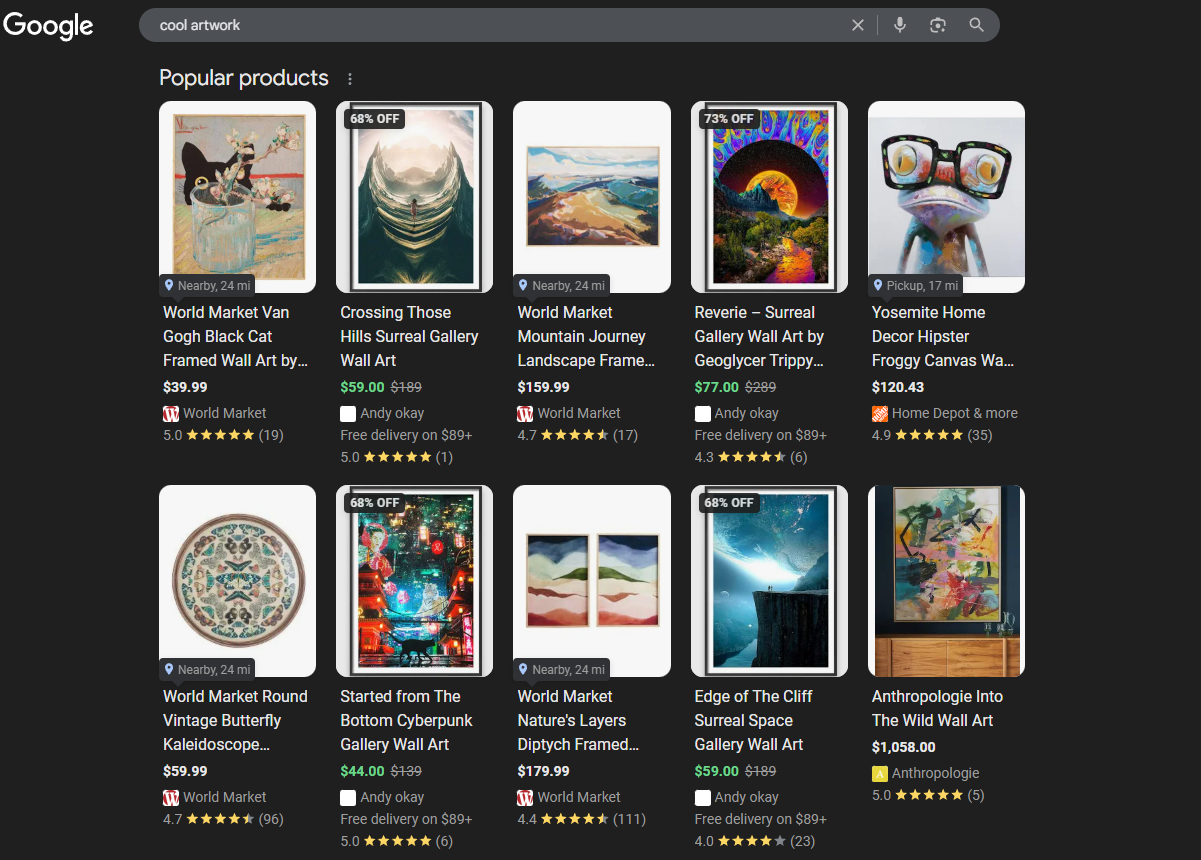This screenshot has width=1201, height=860.
Task: Open World Market Van Gogh Black Cat title link
Action: (236, 336)
